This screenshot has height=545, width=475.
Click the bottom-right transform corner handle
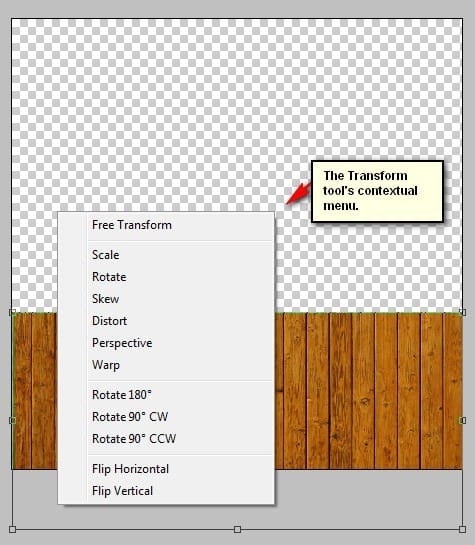[x=462, y=529]
